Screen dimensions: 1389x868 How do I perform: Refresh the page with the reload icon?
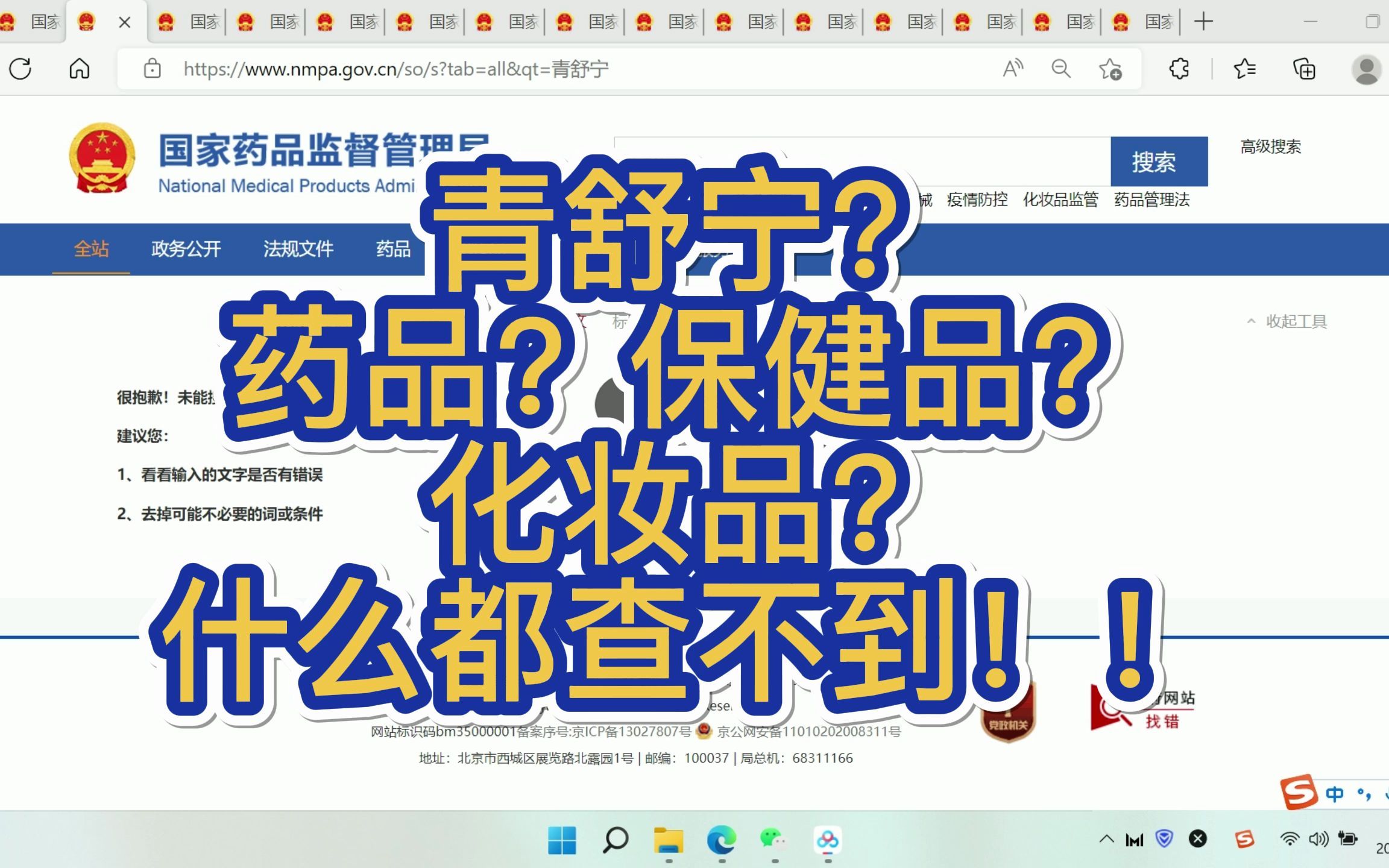coord(20,69)
